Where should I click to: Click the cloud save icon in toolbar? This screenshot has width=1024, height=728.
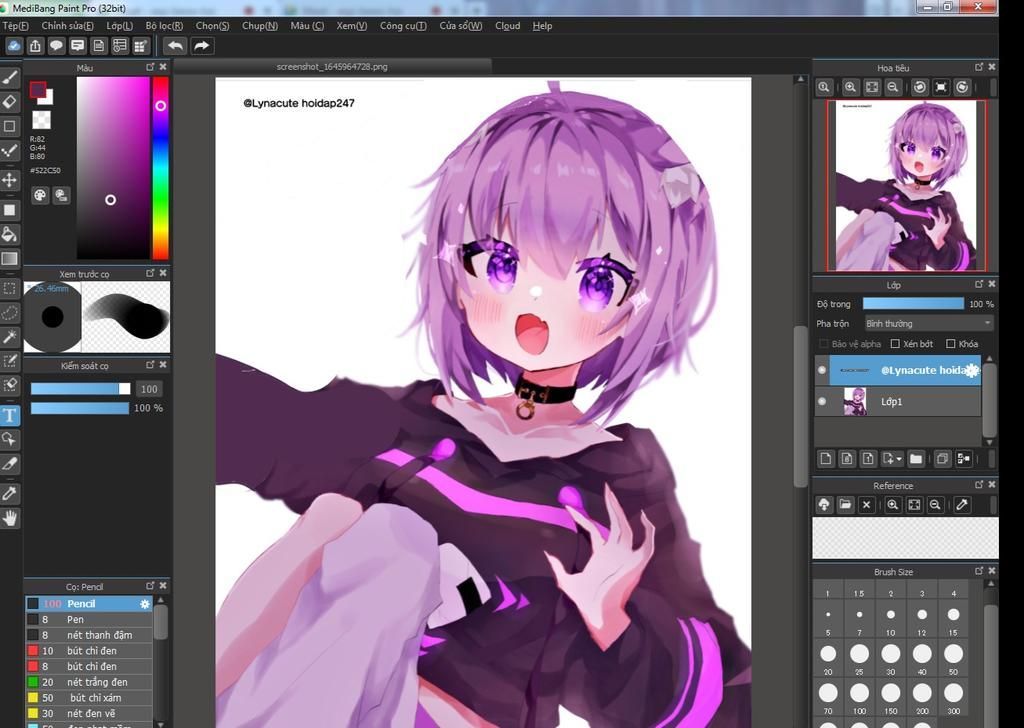coord(14,46)
